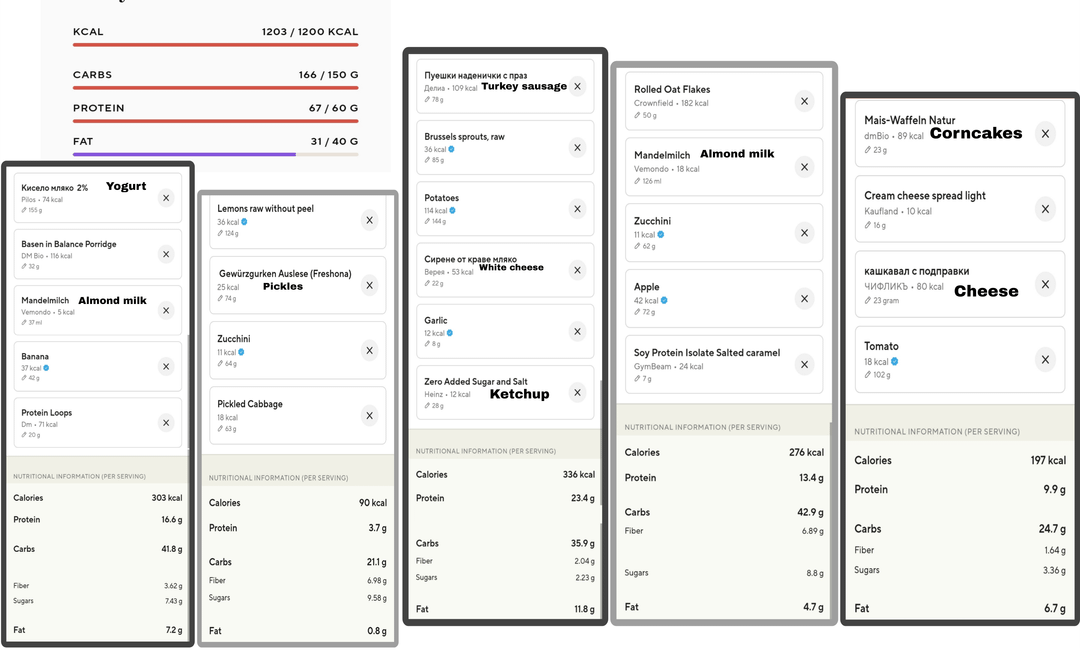Click the FAT progress bar
Image resolution: width=1080 pixels, height=650 pixels.
click(215, 154)
